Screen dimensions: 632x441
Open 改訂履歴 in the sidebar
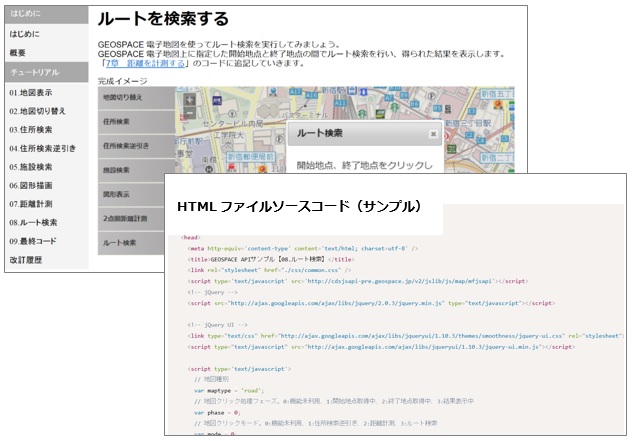(x=26, y=260)
